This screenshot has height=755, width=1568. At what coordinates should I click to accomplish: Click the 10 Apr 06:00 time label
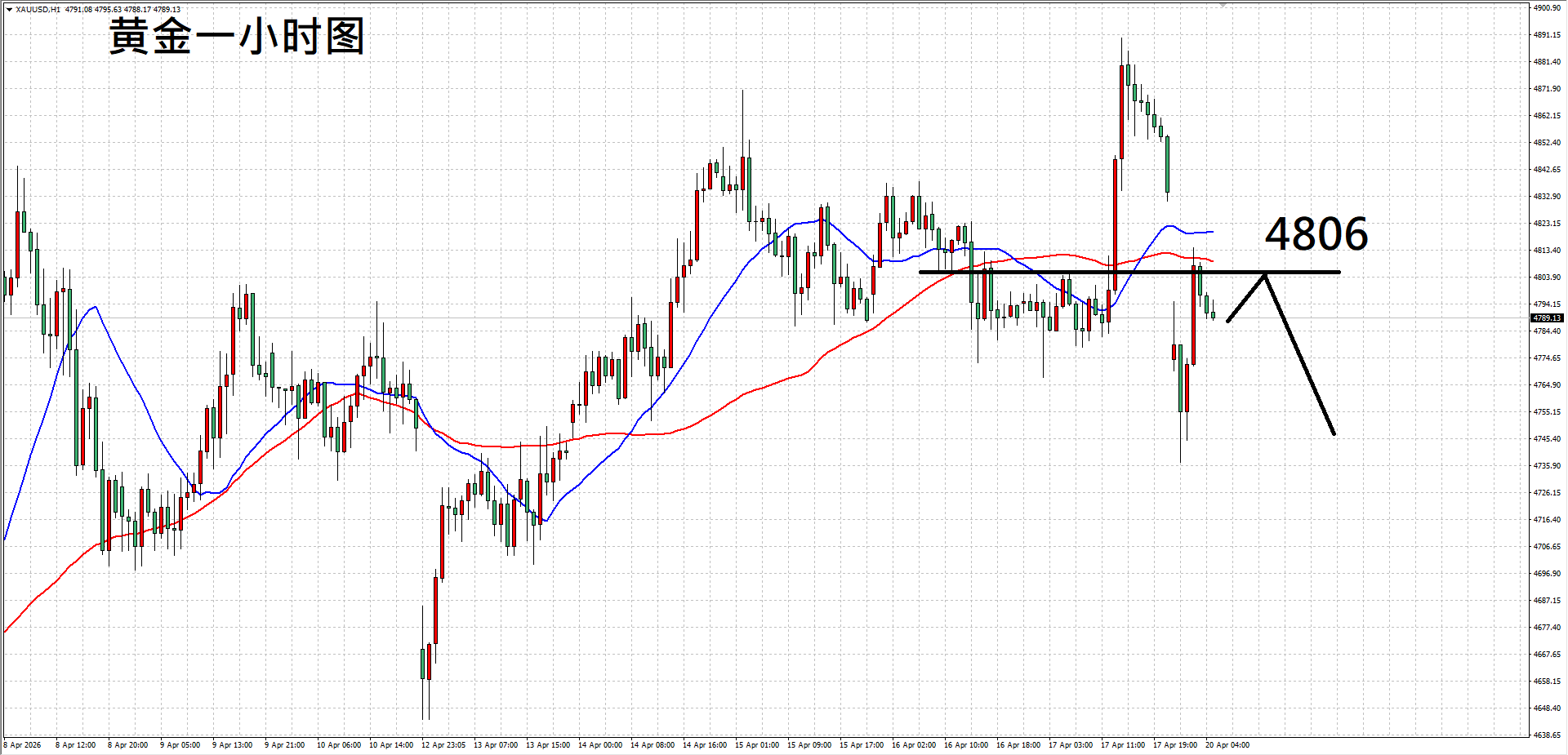pyautogui.click(x=339, y=744)
